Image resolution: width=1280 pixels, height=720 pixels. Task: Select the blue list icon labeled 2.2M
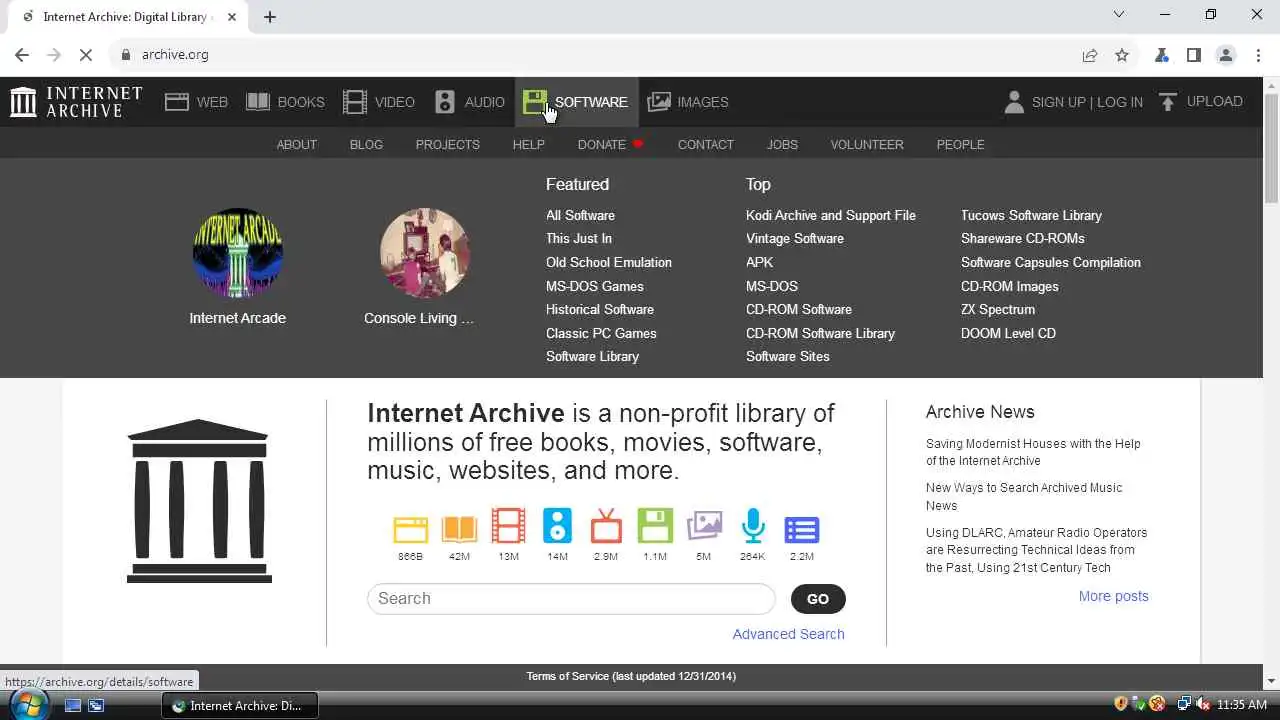pos(802,530)
